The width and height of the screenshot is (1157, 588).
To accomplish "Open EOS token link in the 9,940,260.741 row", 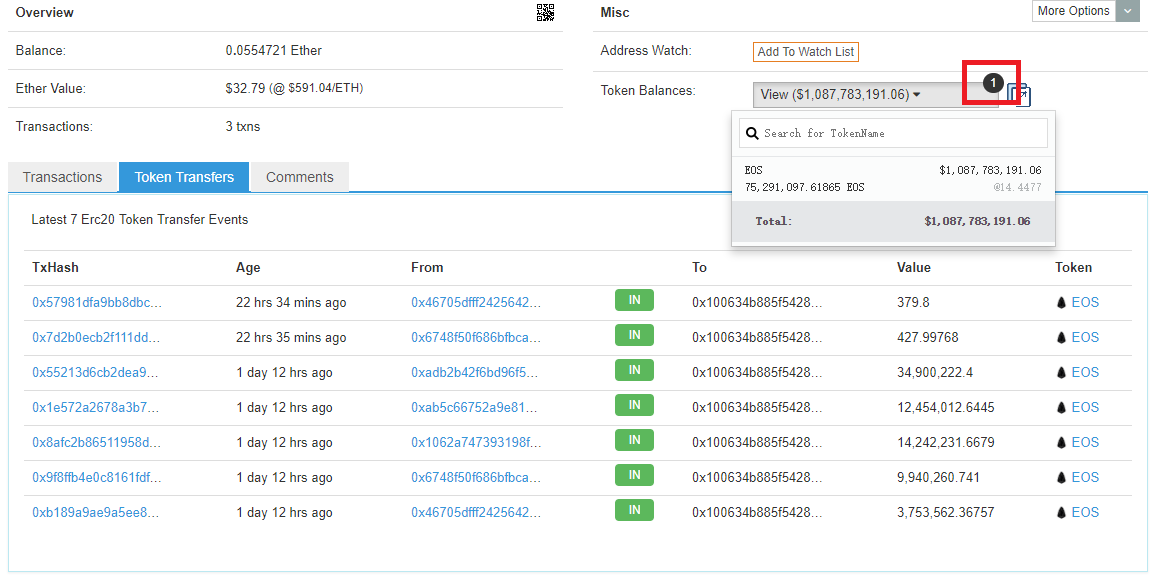I will click(1085, 477).
